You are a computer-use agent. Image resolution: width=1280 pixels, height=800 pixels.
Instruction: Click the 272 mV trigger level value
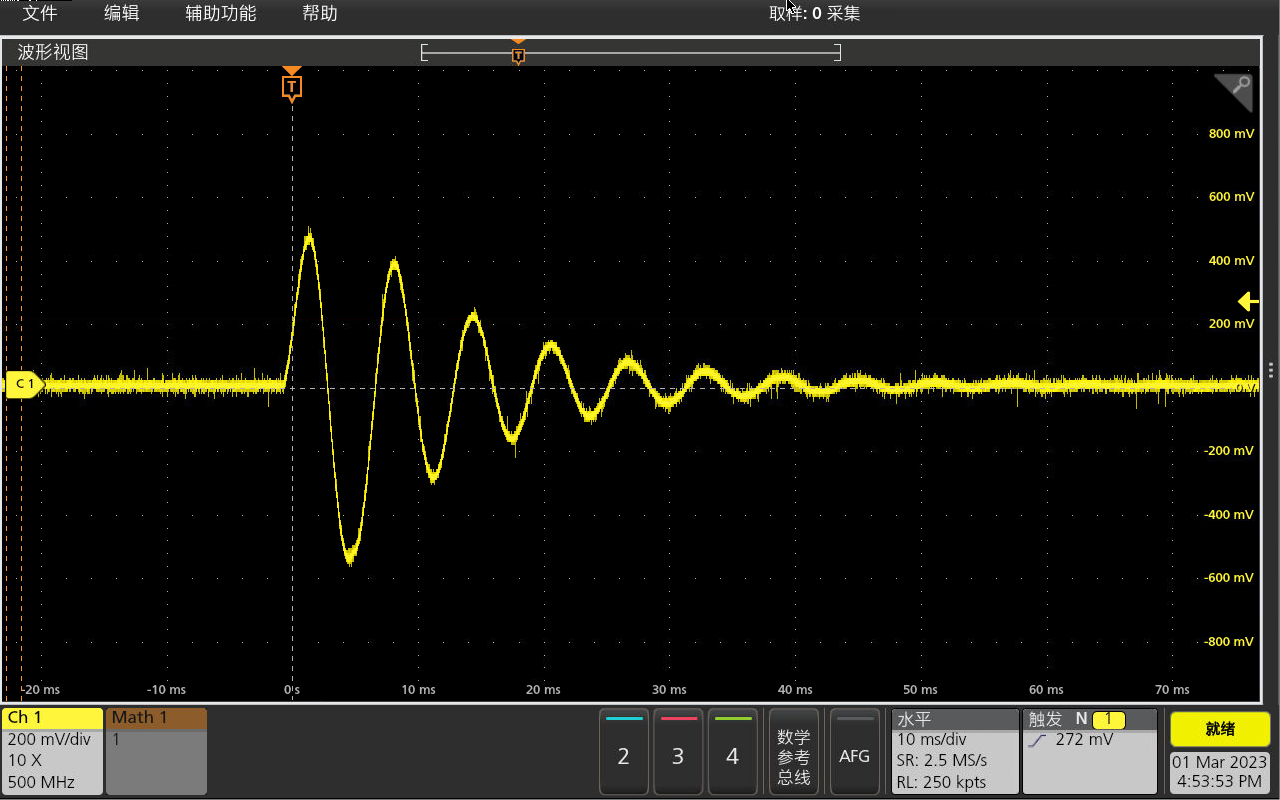pyautogui.click(x=1084, y=740)
